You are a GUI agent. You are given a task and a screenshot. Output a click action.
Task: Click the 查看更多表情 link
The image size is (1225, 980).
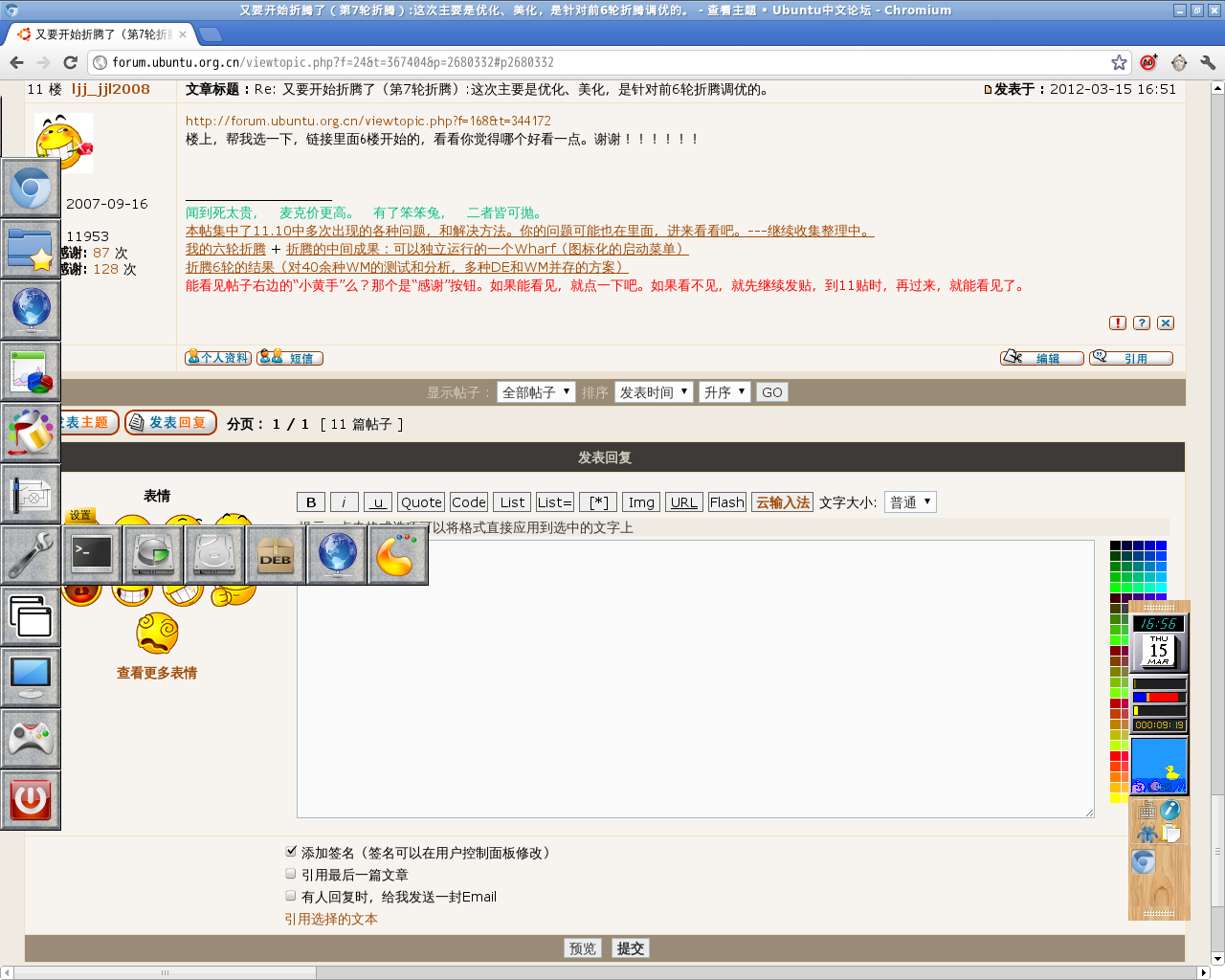pyautogui.click(x=157, y=673)
